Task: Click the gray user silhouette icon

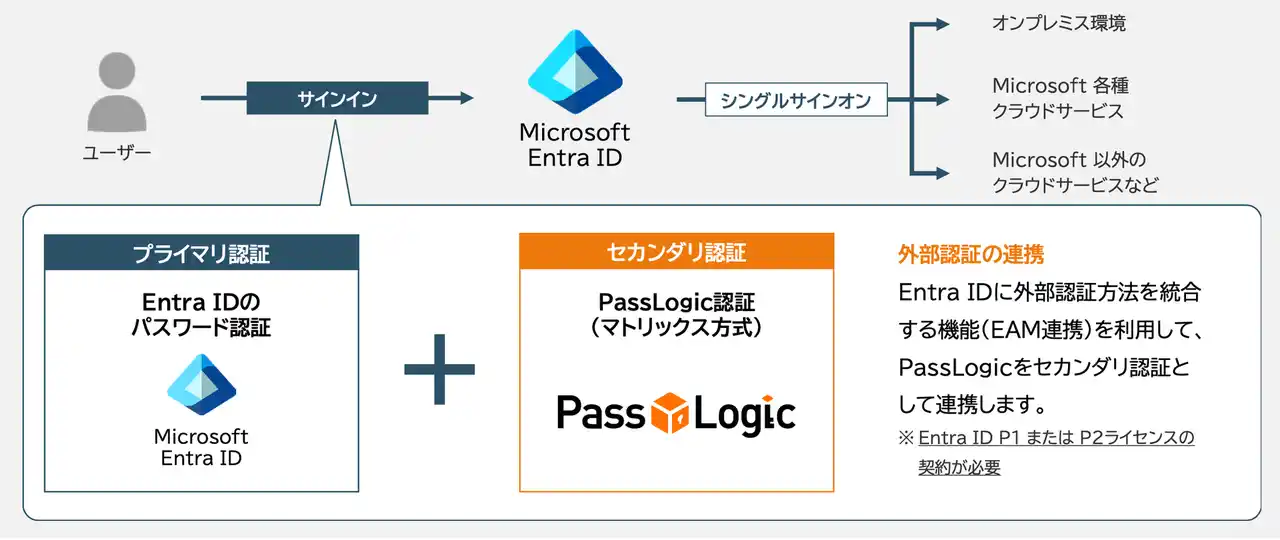Action: (x=116, y=93)
